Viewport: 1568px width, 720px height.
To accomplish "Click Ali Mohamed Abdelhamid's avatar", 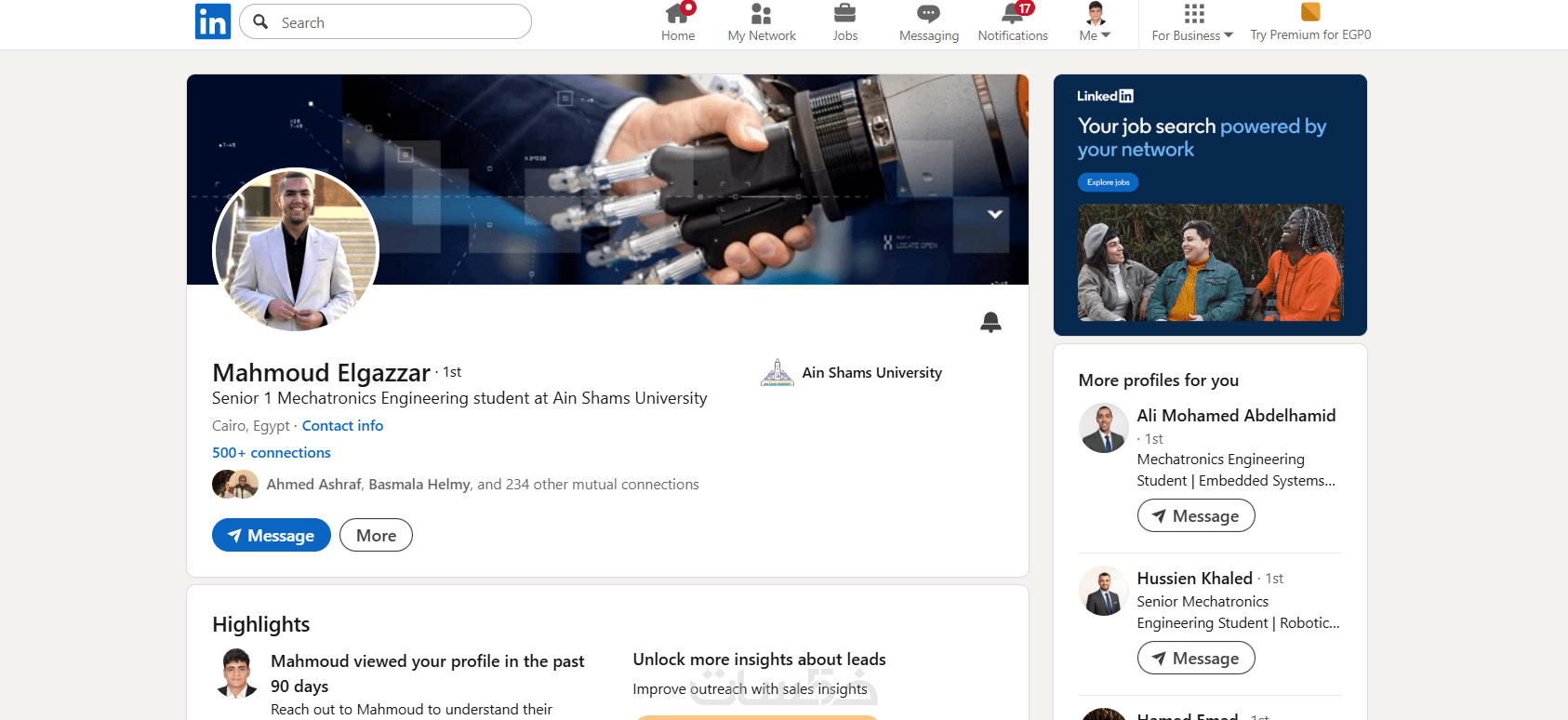I will [x=1104, y=428].
